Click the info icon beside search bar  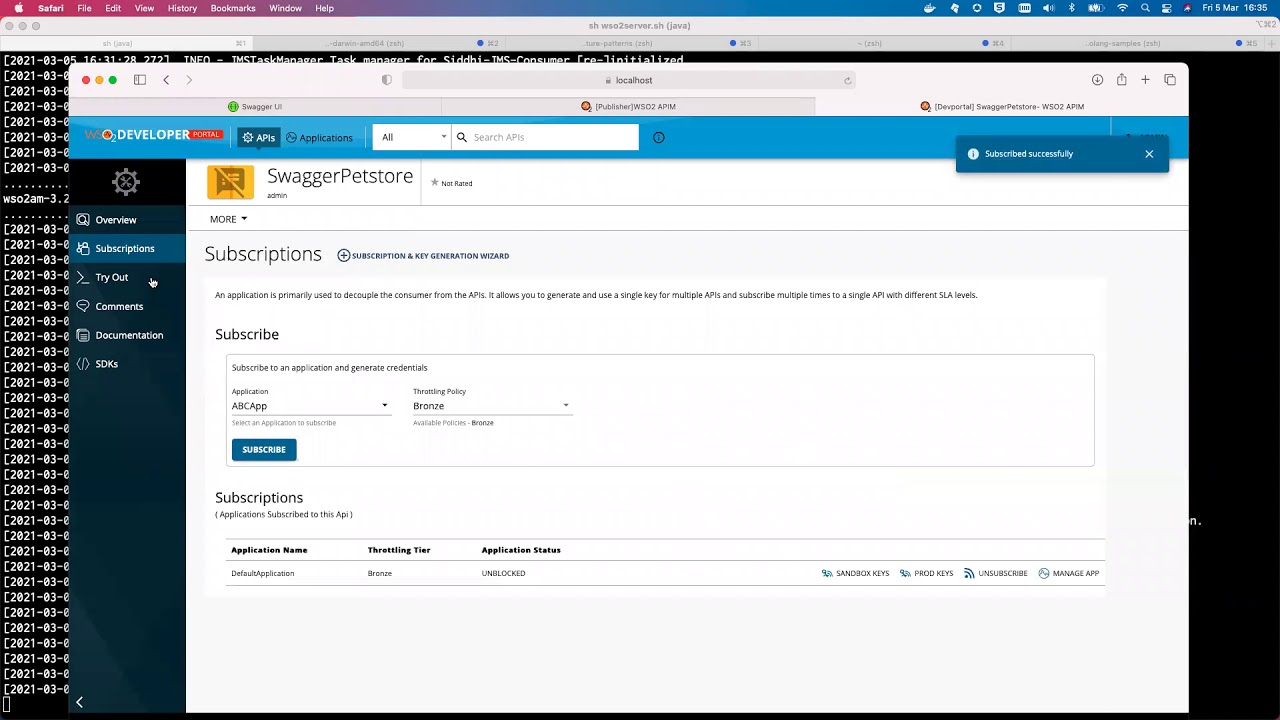658,138
